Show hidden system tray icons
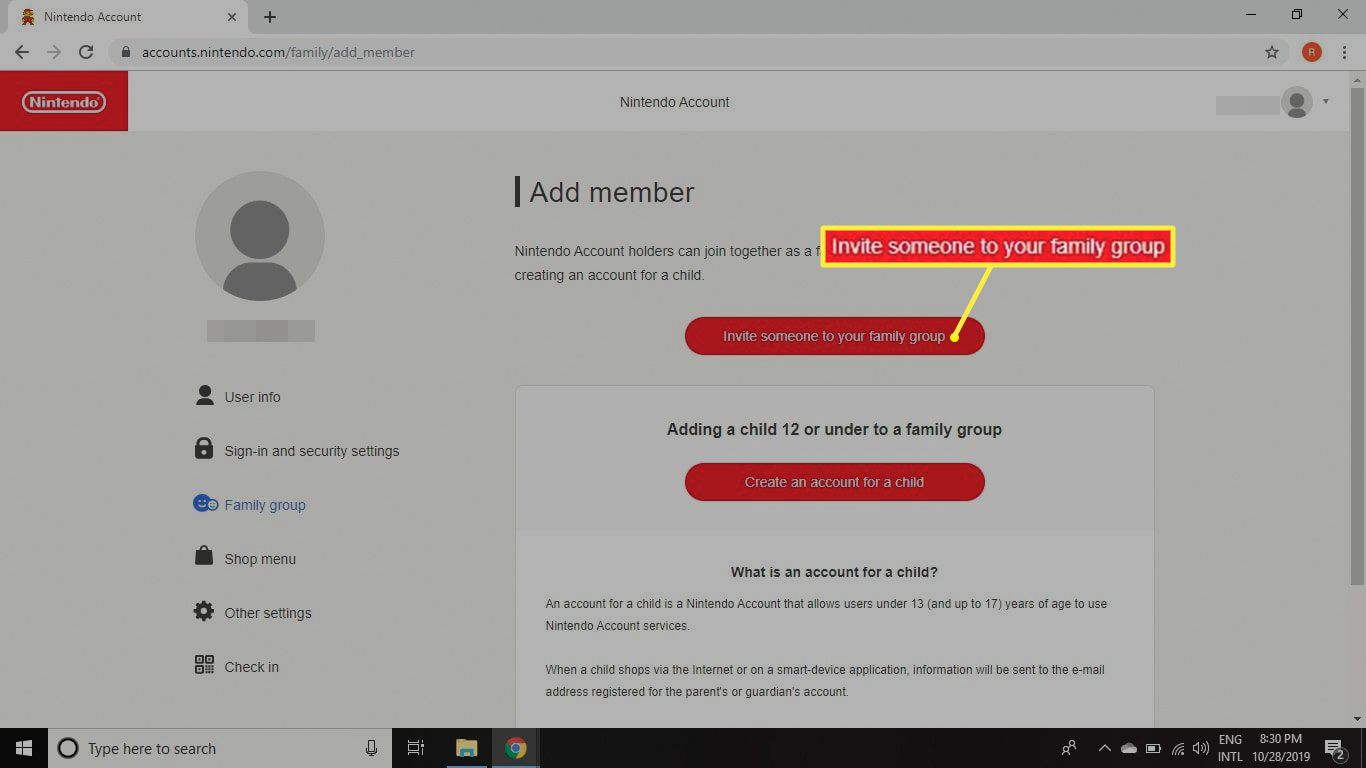Image resolution: width=1366 pixels, height=768 pixels. [1104, 748]
